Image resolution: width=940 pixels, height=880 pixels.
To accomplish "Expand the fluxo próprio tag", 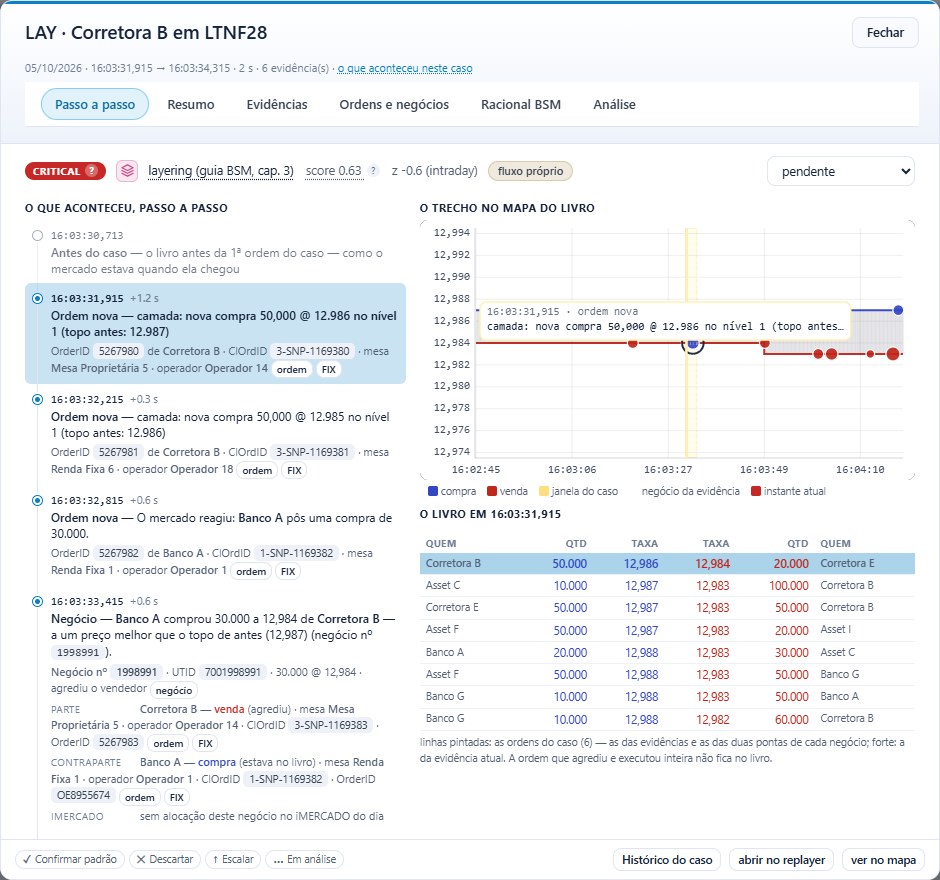I will pyautogui.click(x=530, y=171).
